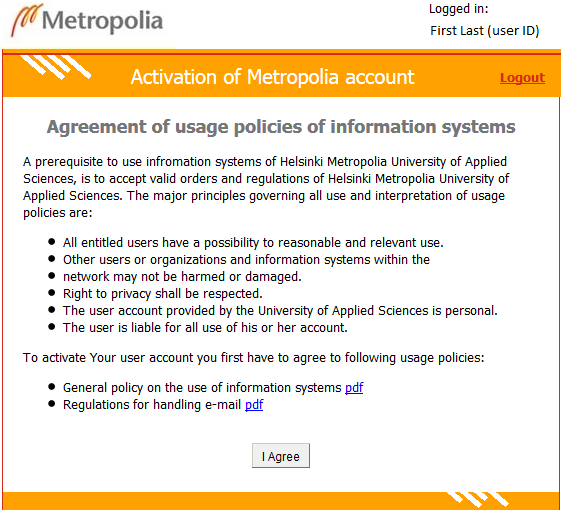Click the To activate Your user account paragraph
The width and height of the screenshot is (562, 513).
pyautogui.click(x=254, y=358)
